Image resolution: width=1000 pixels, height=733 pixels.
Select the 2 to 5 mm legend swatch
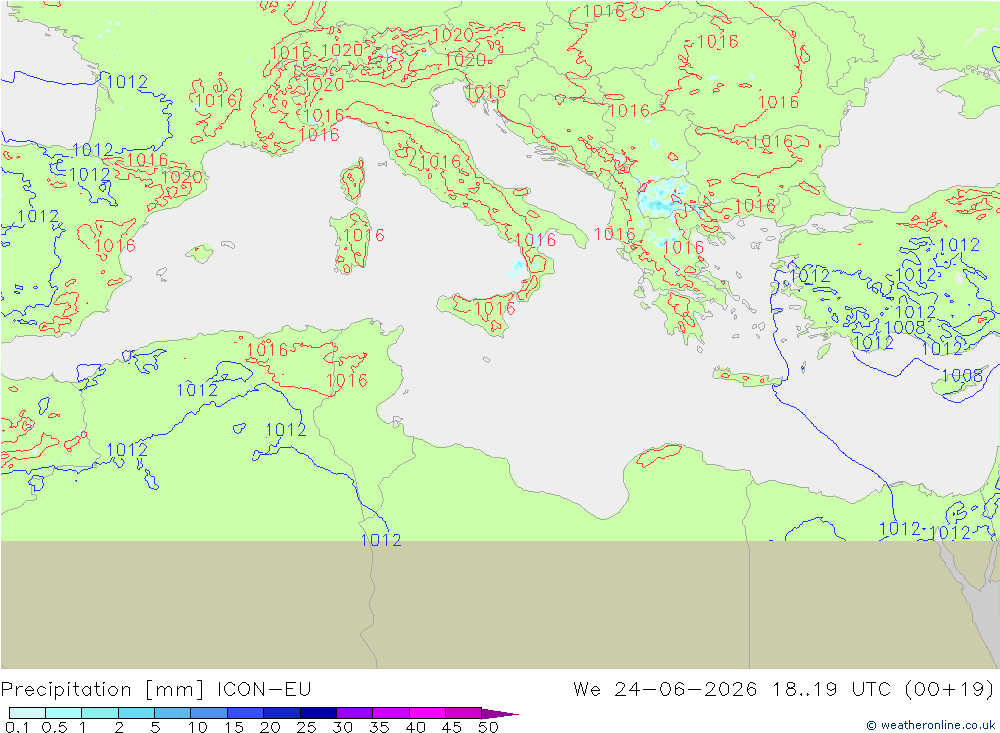tap(136, 713)
